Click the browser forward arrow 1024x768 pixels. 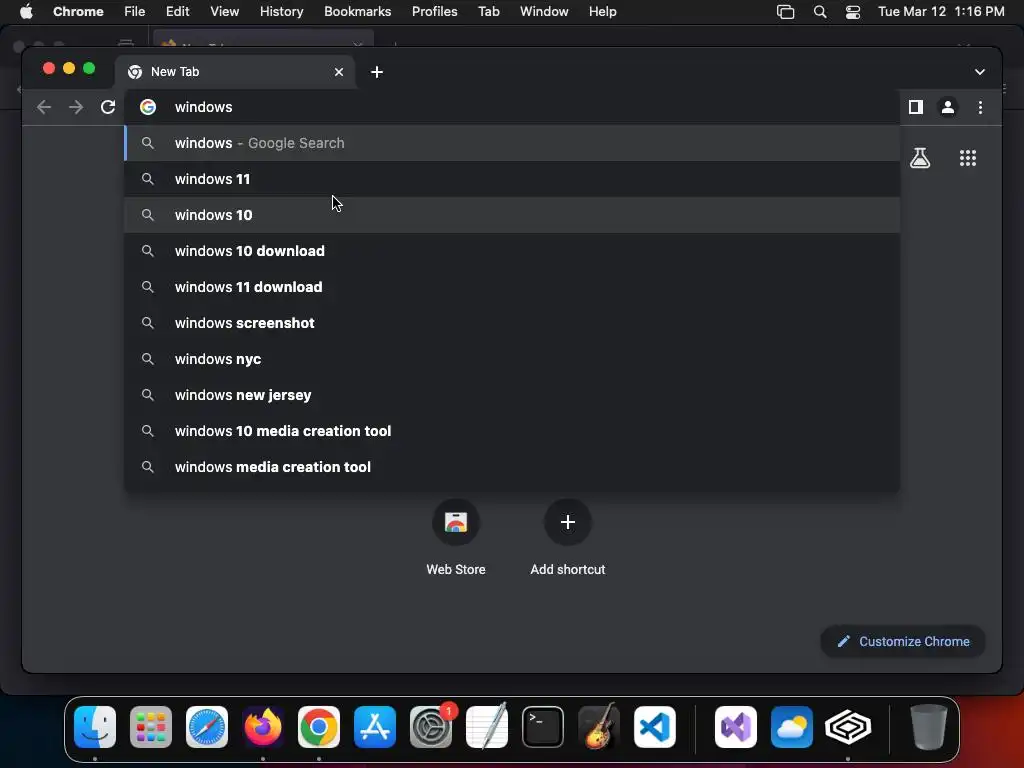(76, 107)
